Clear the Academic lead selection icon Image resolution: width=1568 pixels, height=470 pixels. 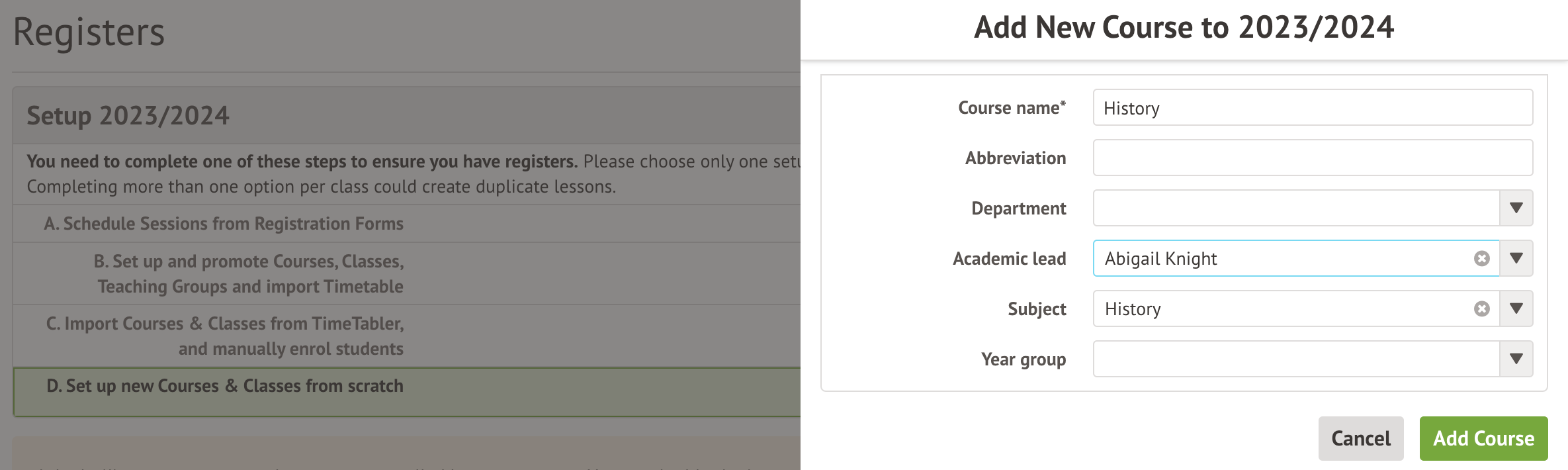click(x=1482, y=259)
